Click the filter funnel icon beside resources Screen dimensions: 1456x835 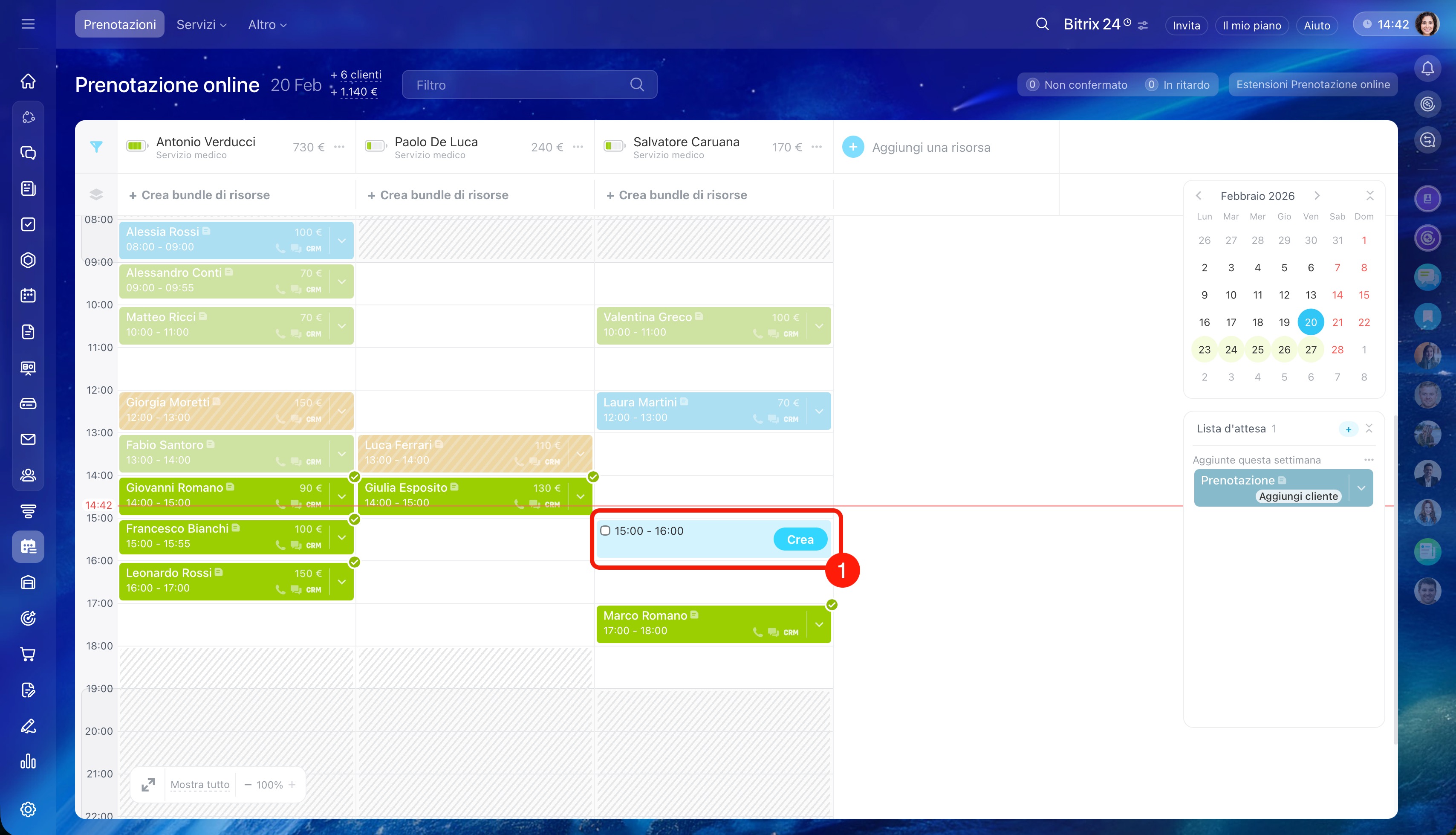(96, 147)
